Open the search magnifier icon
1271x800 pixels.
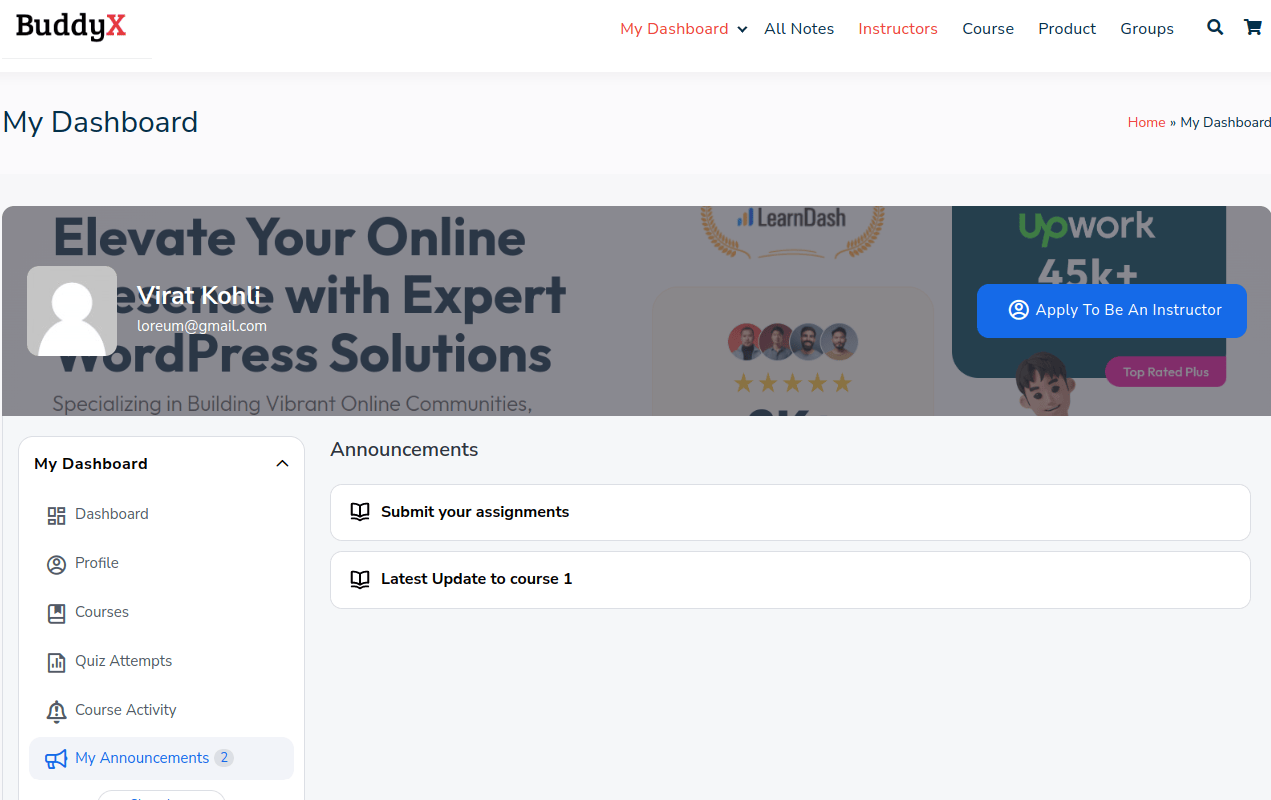[x=1215, y=28]
